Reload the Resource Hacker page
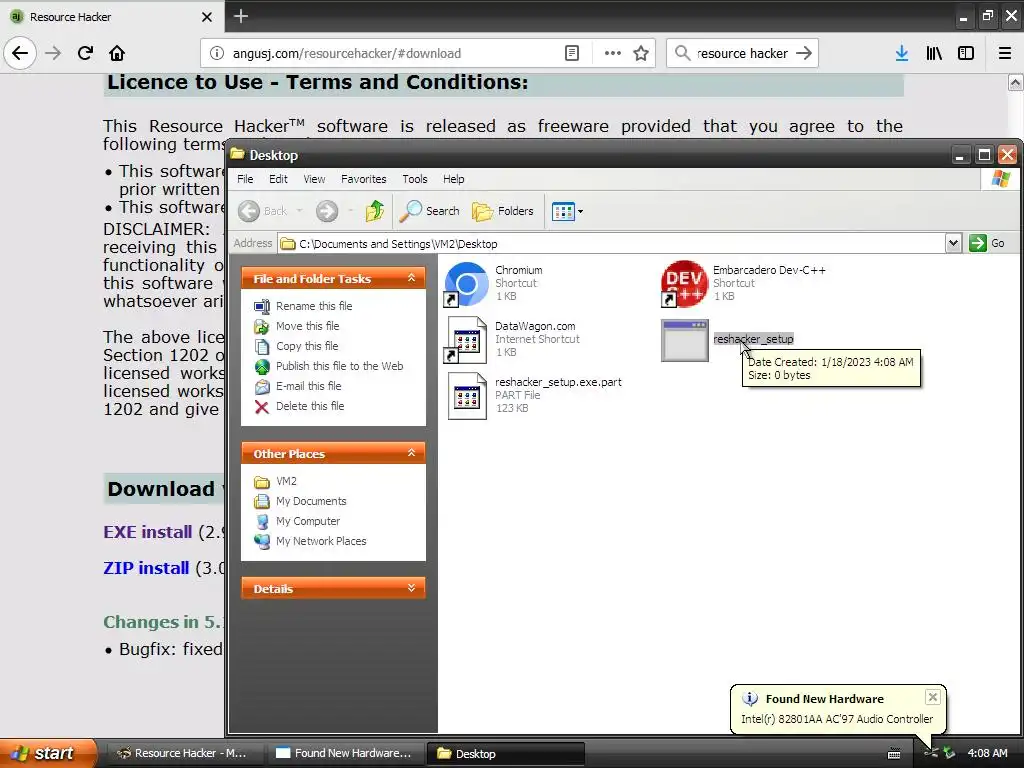The image size is (1024, 768). tap(85, 53)
